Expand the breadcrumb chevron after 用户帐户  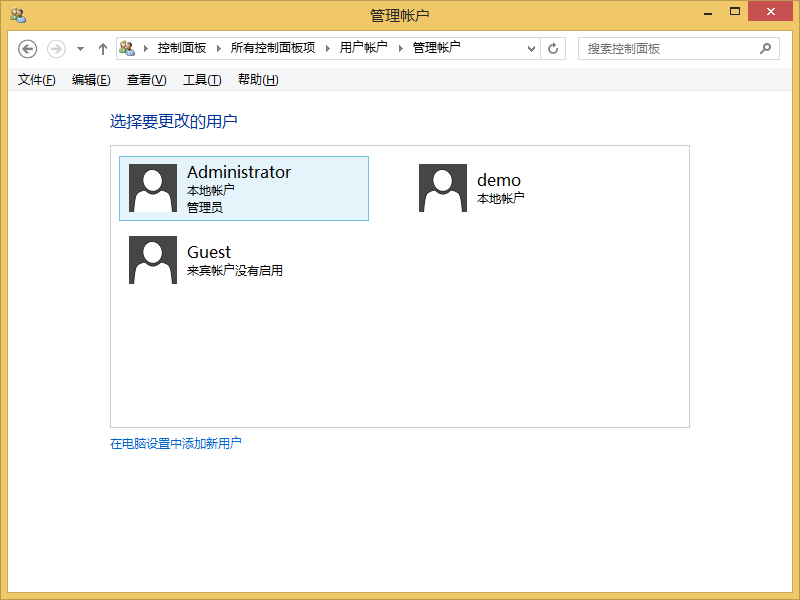tap(400, 48)
